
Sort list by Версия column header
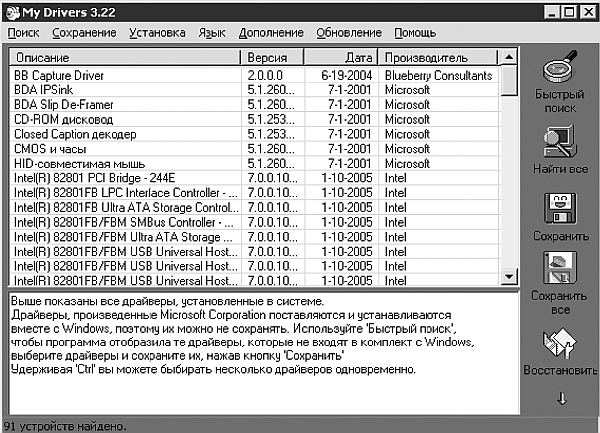click(272, 57)
